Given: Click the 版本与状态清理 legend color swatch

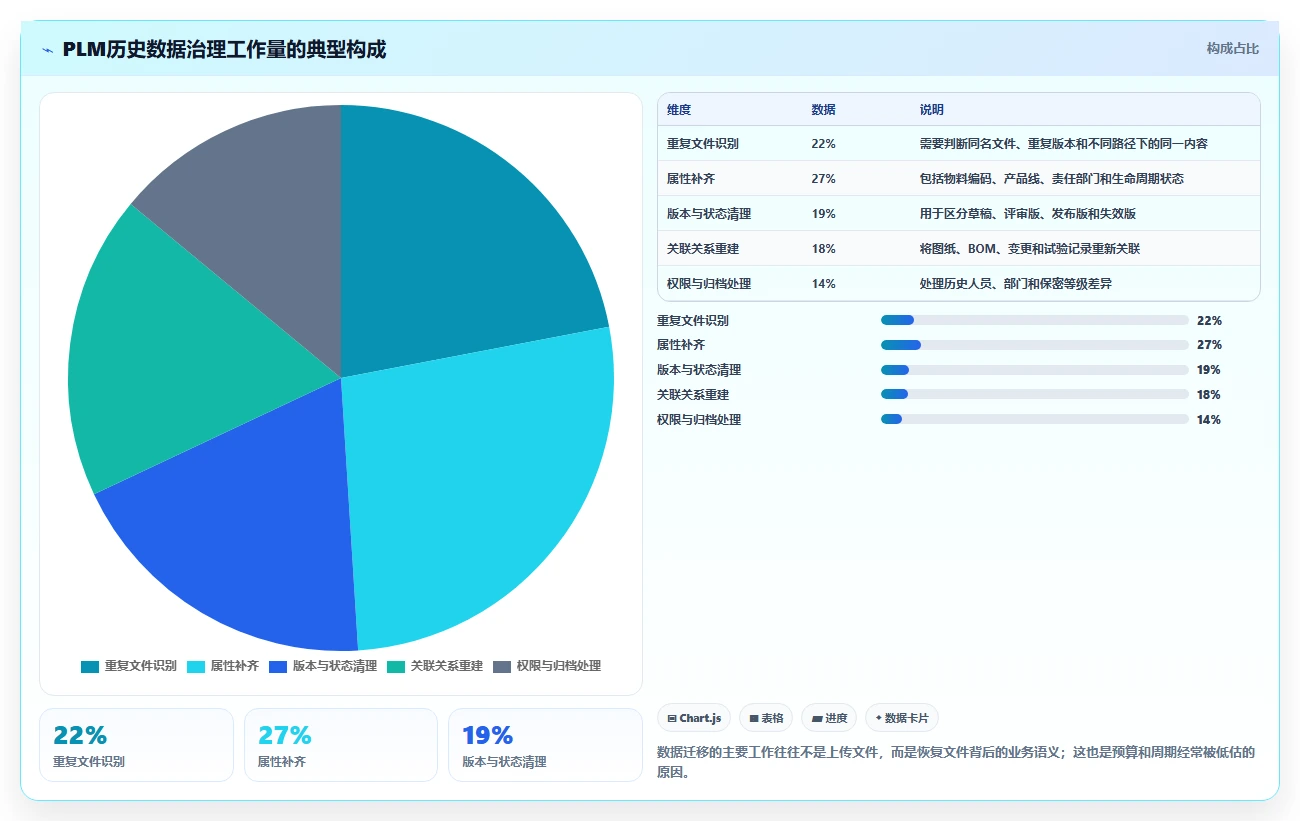Looking at the screenshot, I should [278, 666].
